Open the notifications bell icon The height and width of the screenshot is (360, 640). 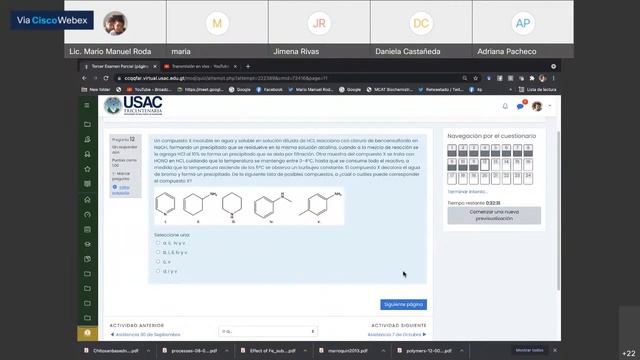pyautogui.click(x=505, y=106)
